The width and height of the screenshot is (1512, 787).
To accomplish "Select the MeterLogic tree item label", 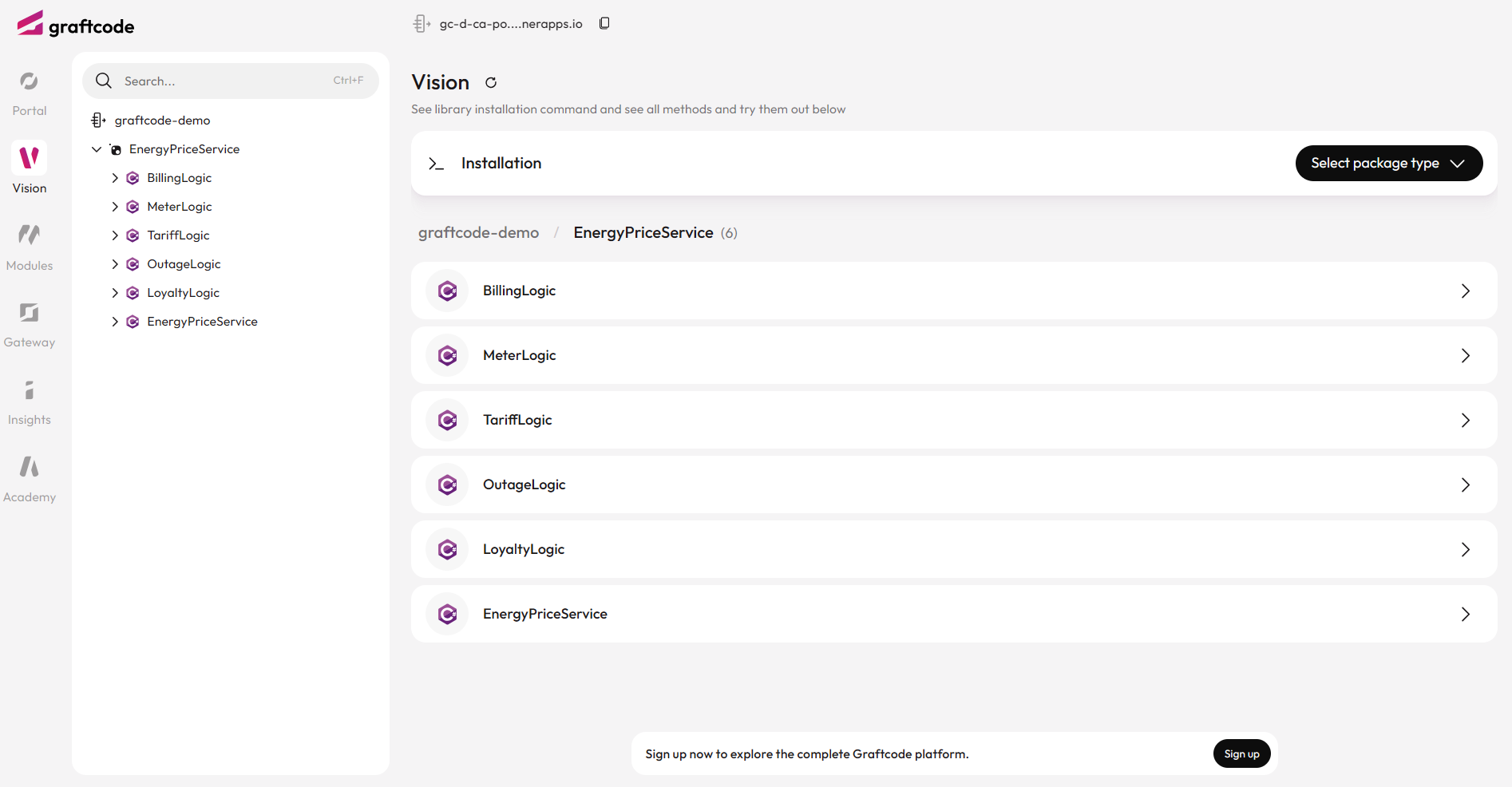I will [180, 207].
